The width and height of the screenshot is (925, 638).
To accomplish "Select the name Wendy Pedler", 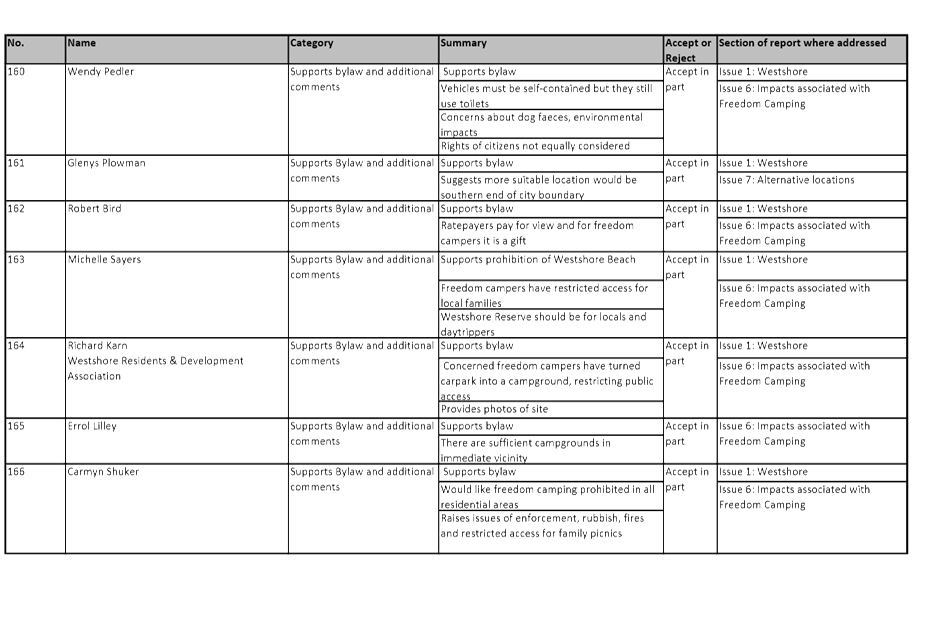I will pos(101,71).
